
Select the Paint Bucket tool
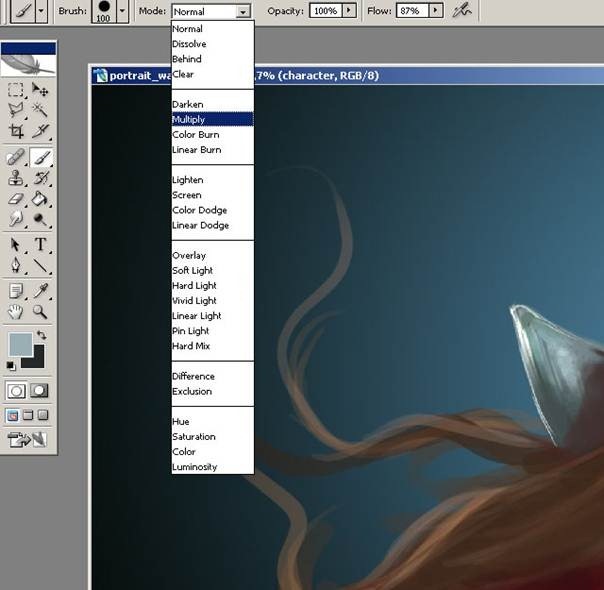click(40, 199)
